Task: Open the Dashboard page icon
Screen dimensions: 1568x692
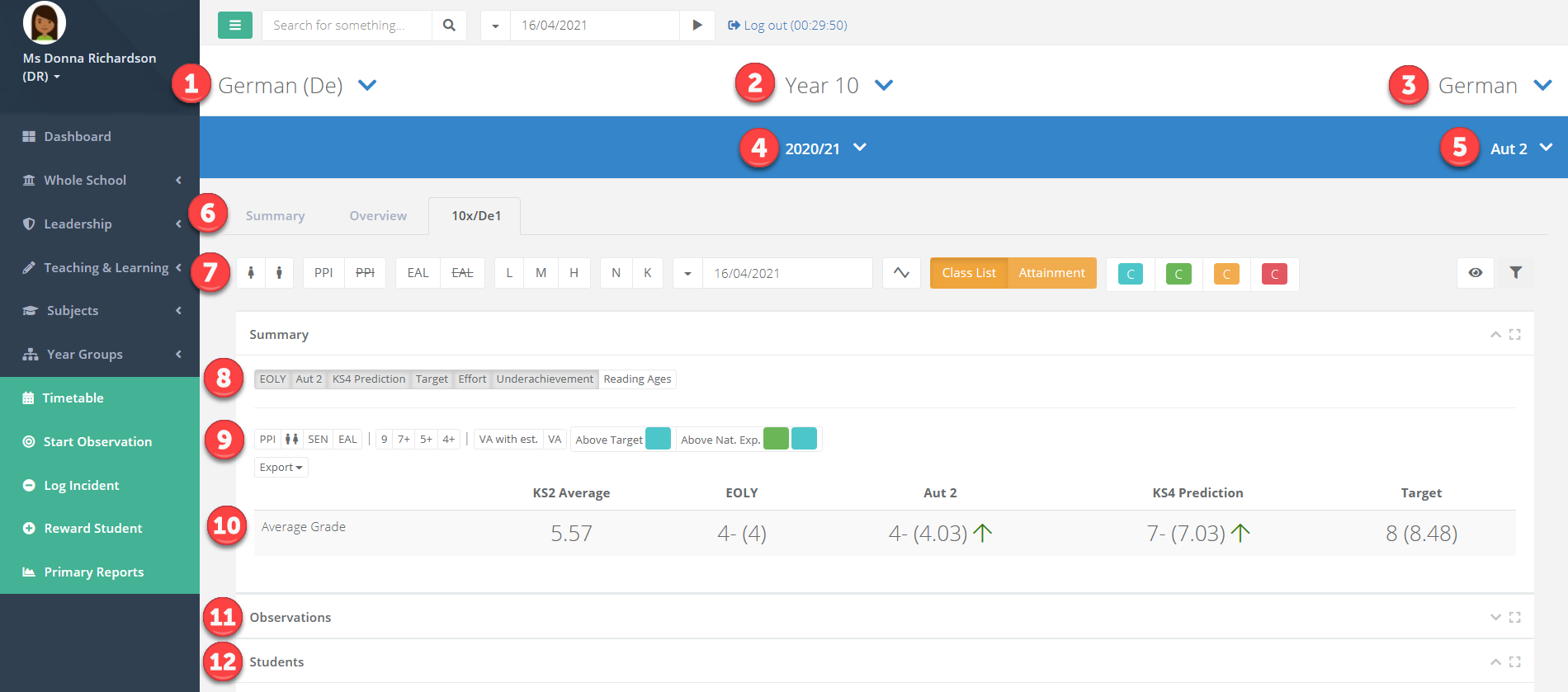Action: click(x=29, y=137)
